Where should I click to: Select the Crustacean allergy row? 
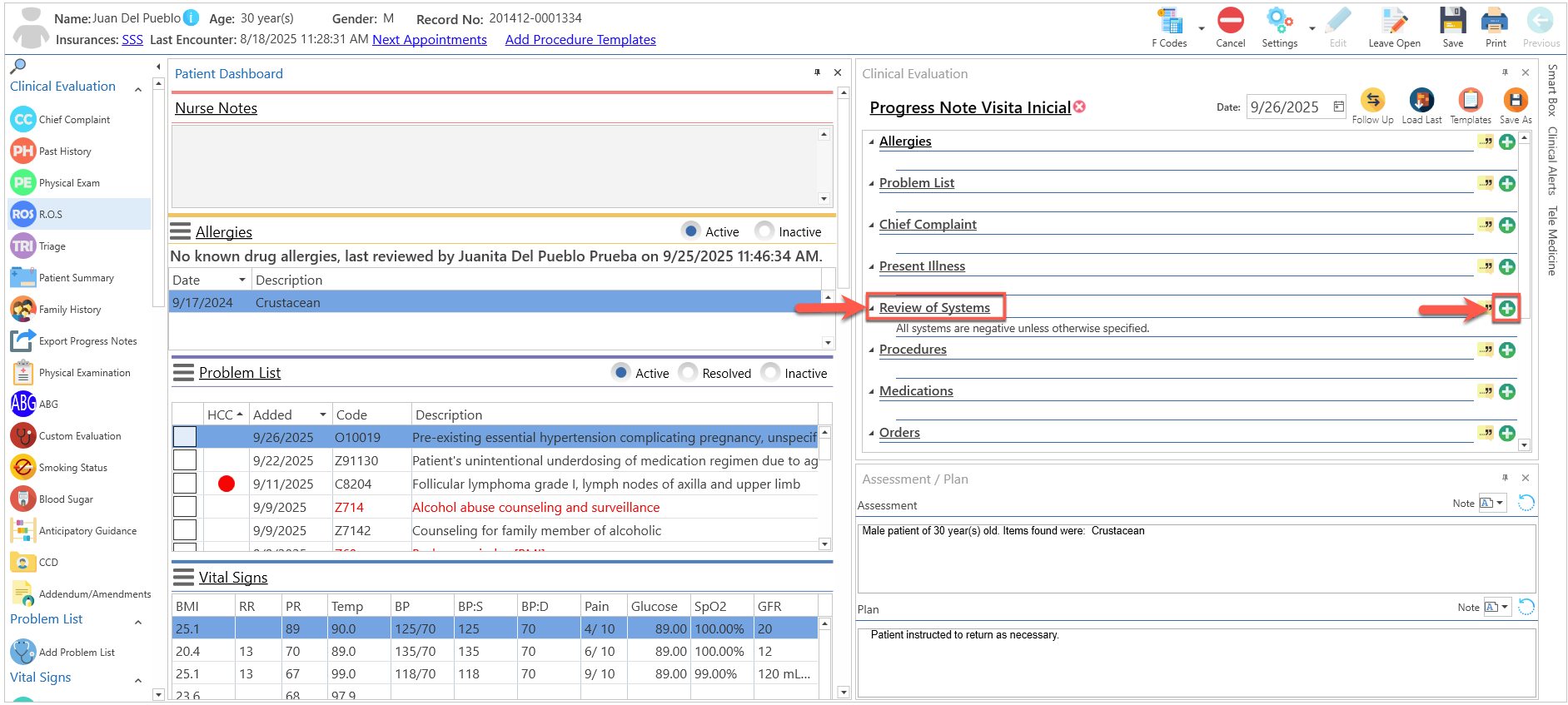[x=495, y=302]
